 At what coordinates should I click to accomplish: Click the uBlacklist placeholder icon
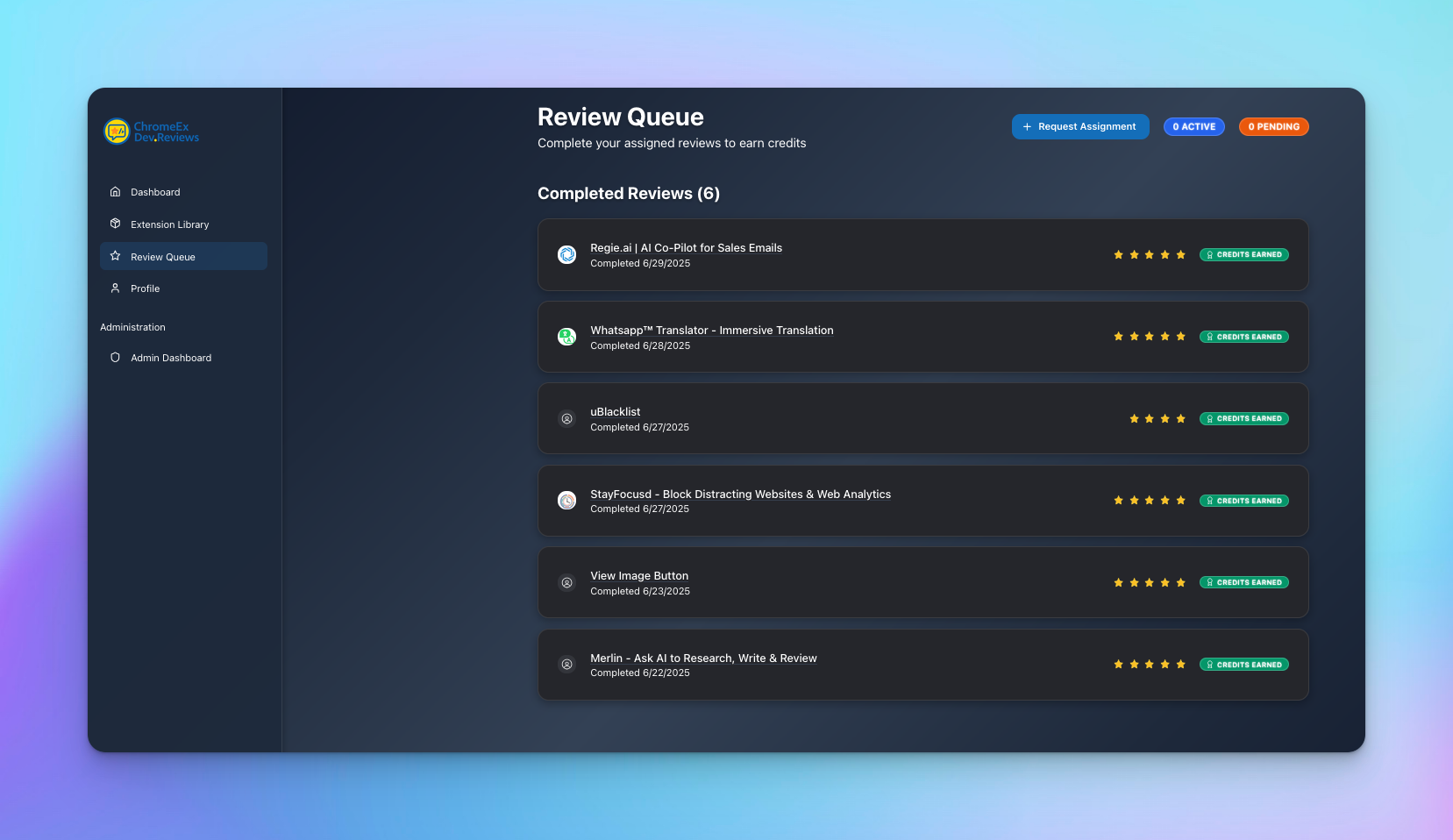(567, 419)
